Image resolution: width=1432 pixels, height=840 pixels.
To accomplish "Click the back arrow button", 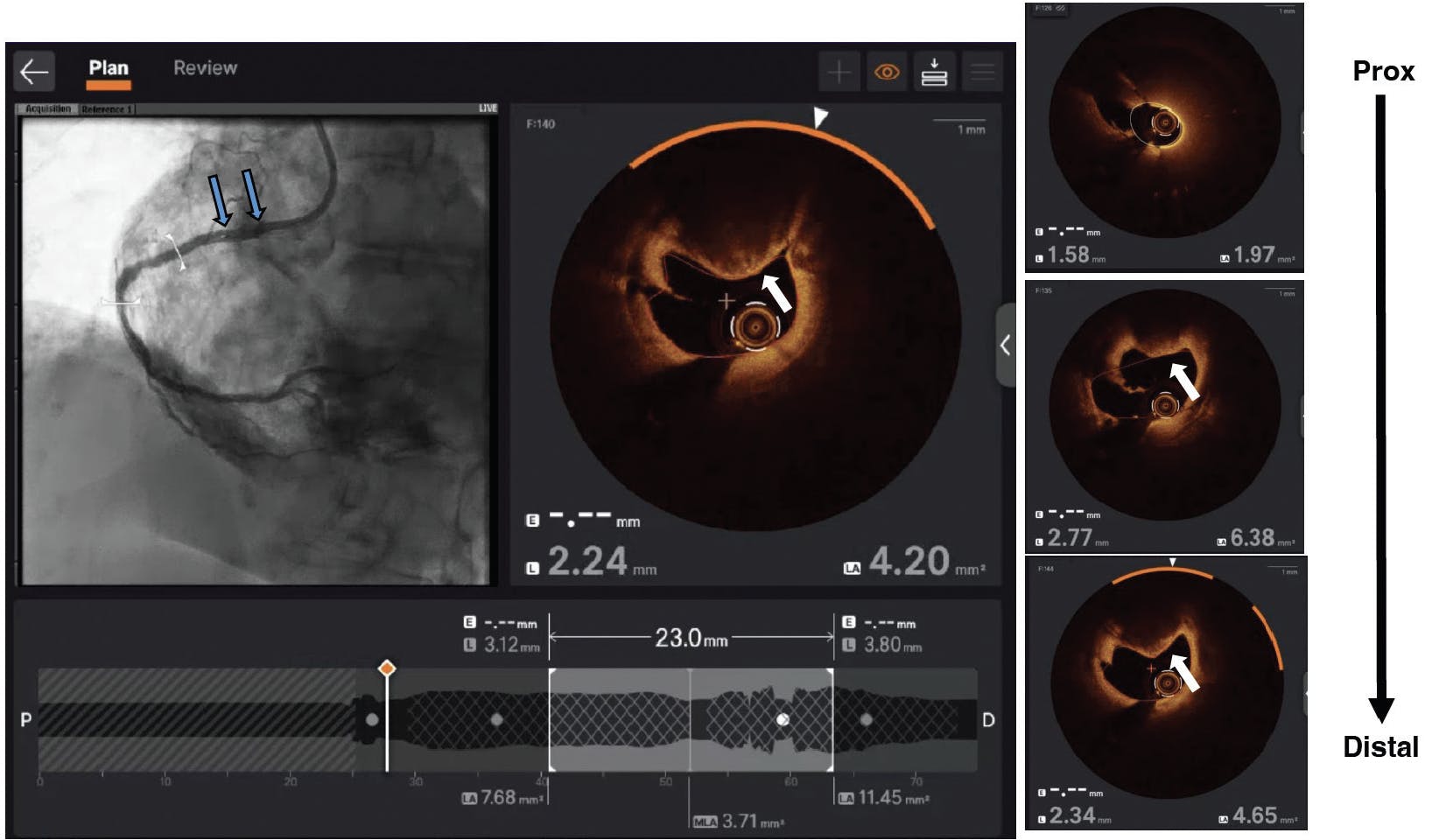I will pos(34,71).
